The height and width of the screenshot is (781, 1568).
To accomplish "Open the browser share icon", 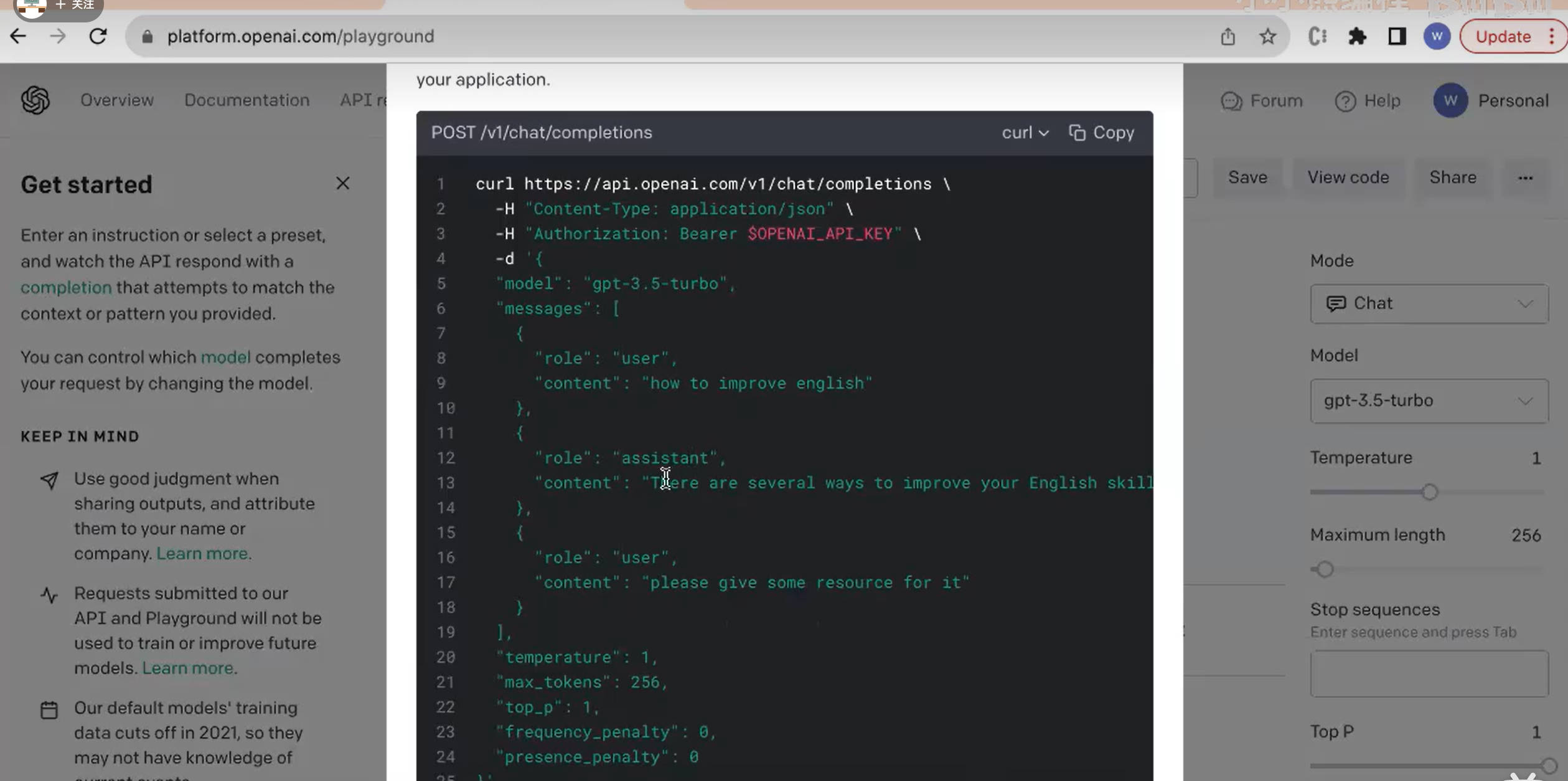I will click(x=1228, y=36).
